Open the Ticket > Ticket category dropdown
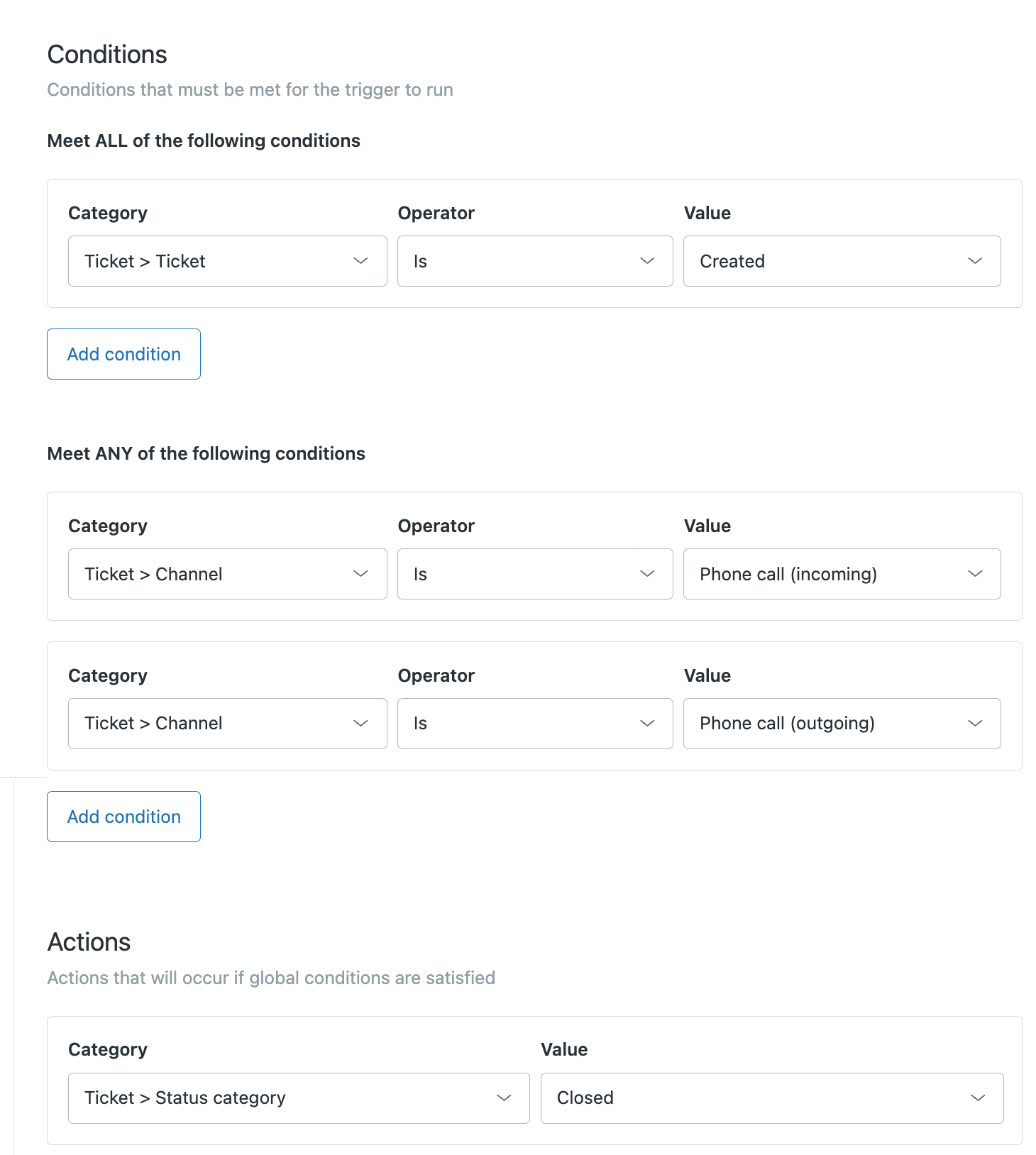The height and width of the screenshot is (1155, 1036). click(x=227, y=261)
